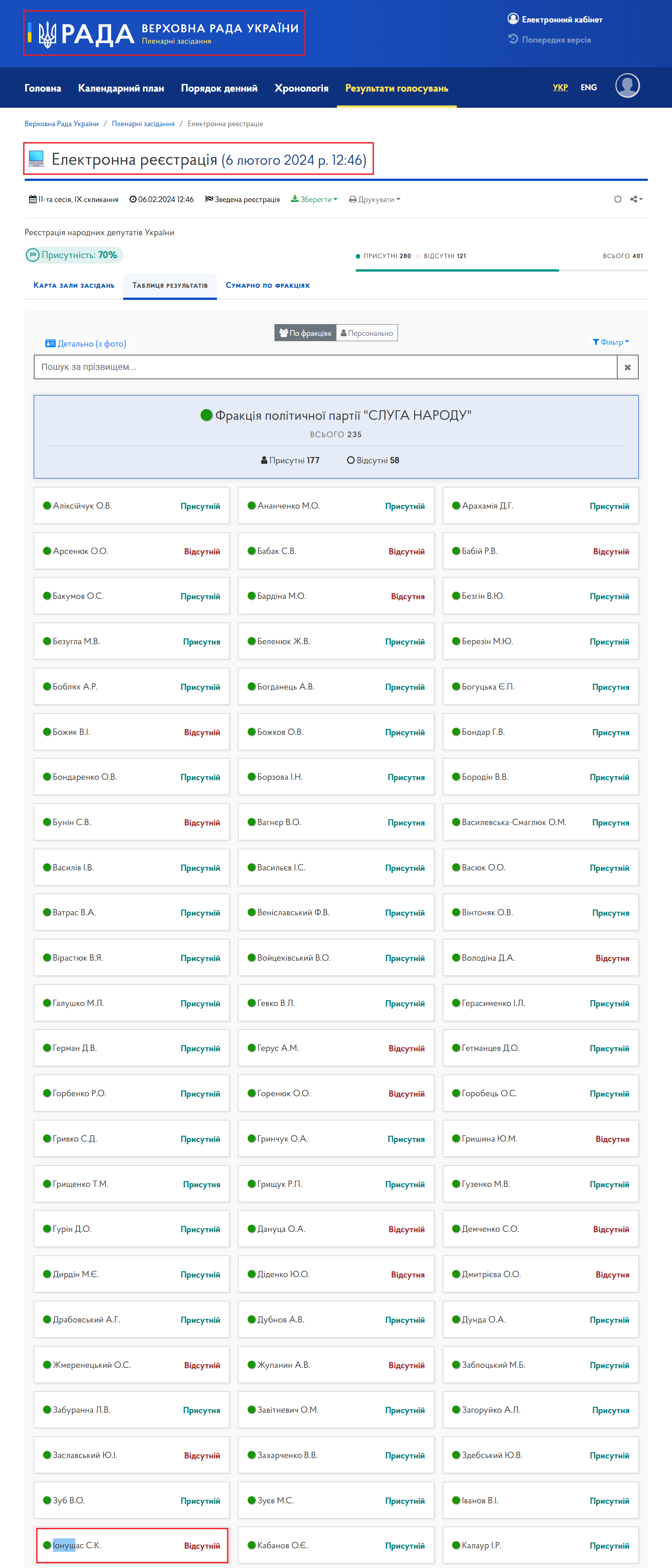Click the computer icon beside Електронна реєстрація

coord(36,159)
